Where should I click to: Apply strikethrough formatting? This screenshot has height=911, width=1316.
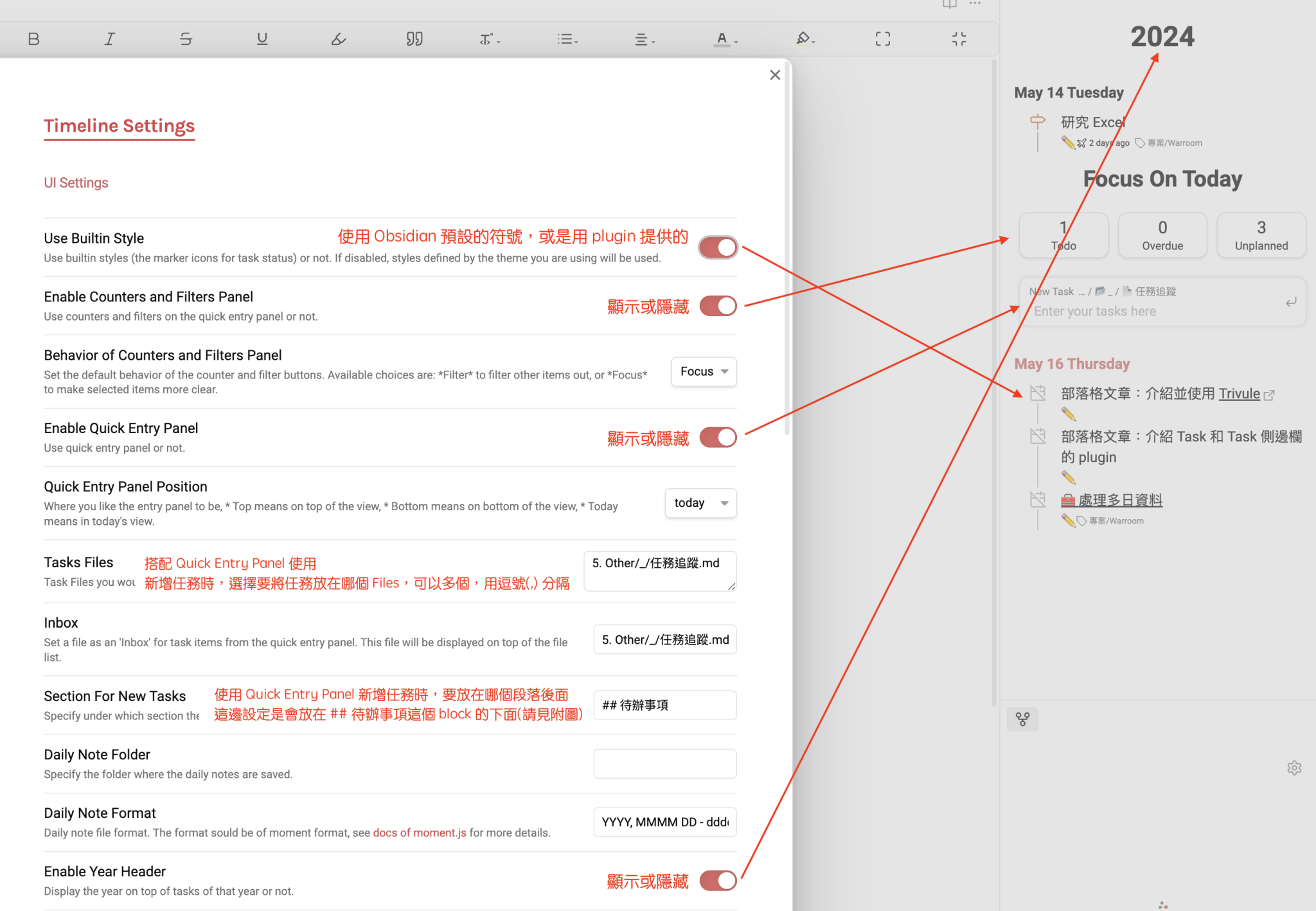[x=186, y=39]
